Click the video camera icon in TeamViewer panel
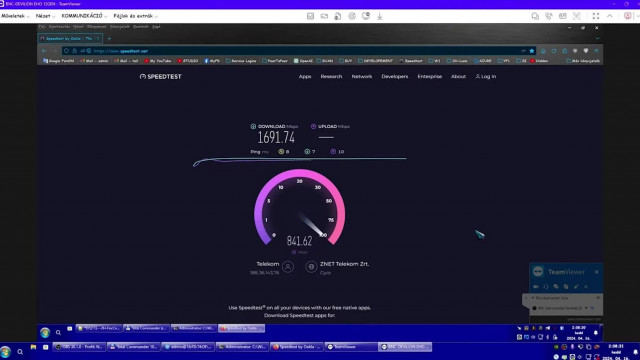This screenshot has height=360, width=640. pos(536,287)
